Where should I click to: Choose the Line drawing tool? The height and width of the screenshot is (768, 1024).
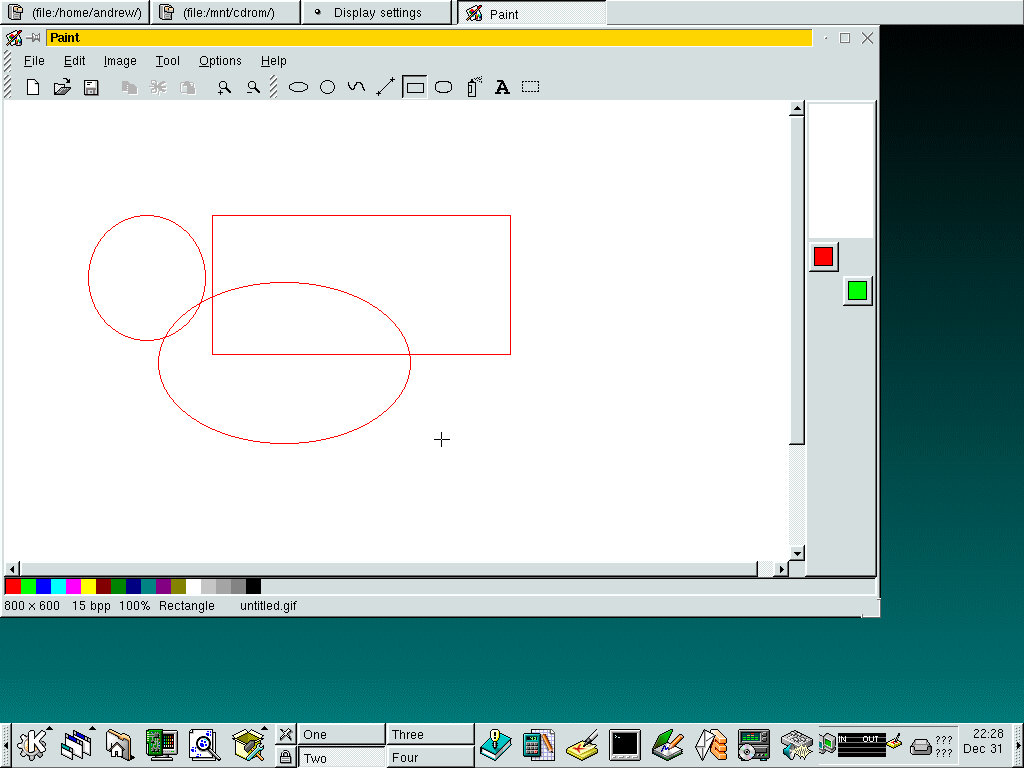point(385,87)
